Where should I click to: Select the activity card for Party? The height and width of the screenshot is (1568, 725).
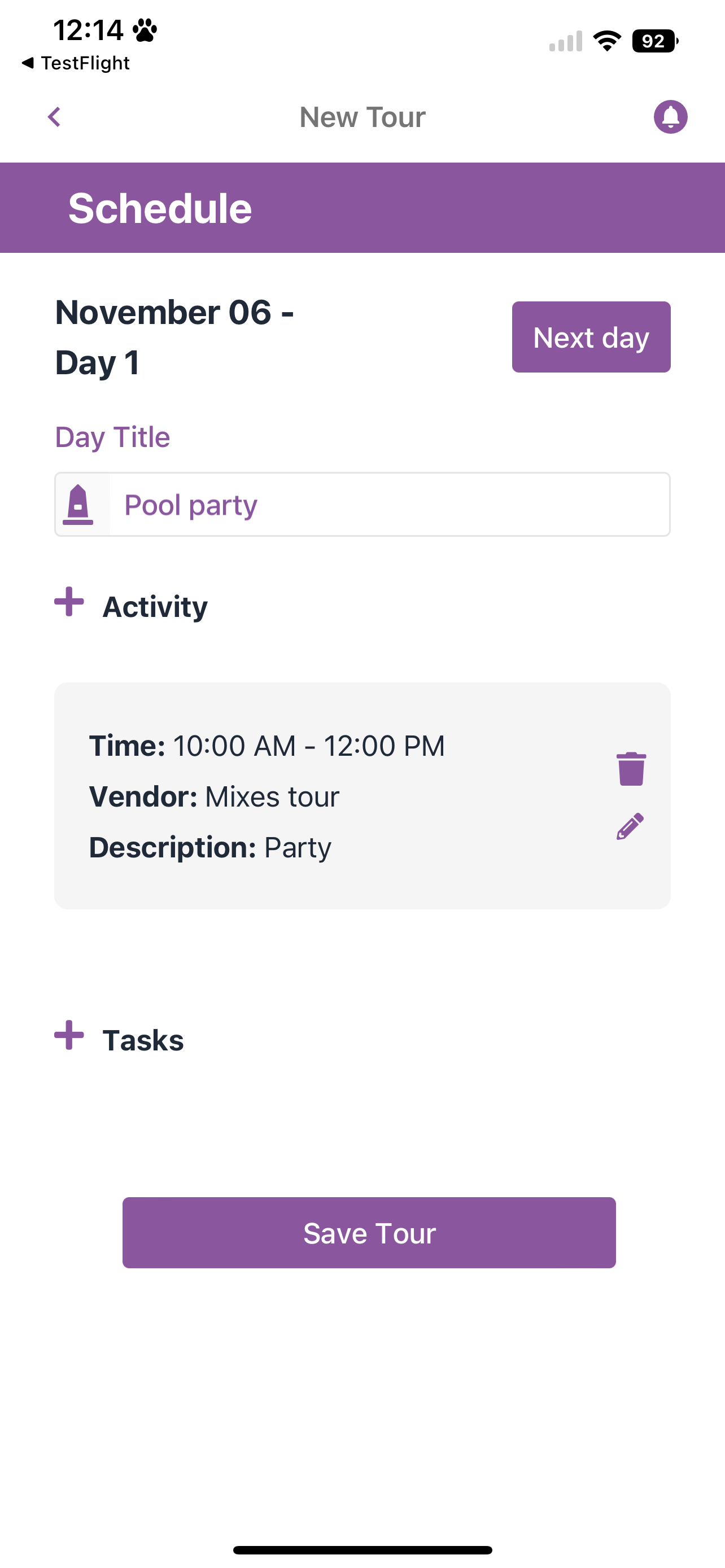coord(362,795)
